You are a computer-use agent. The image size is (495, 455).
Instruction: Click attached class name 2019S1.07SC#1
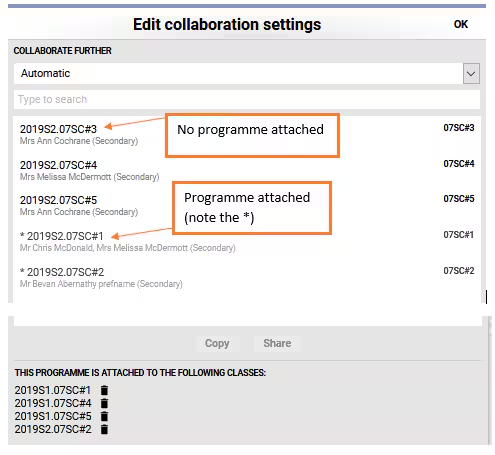tap(53, 390)
